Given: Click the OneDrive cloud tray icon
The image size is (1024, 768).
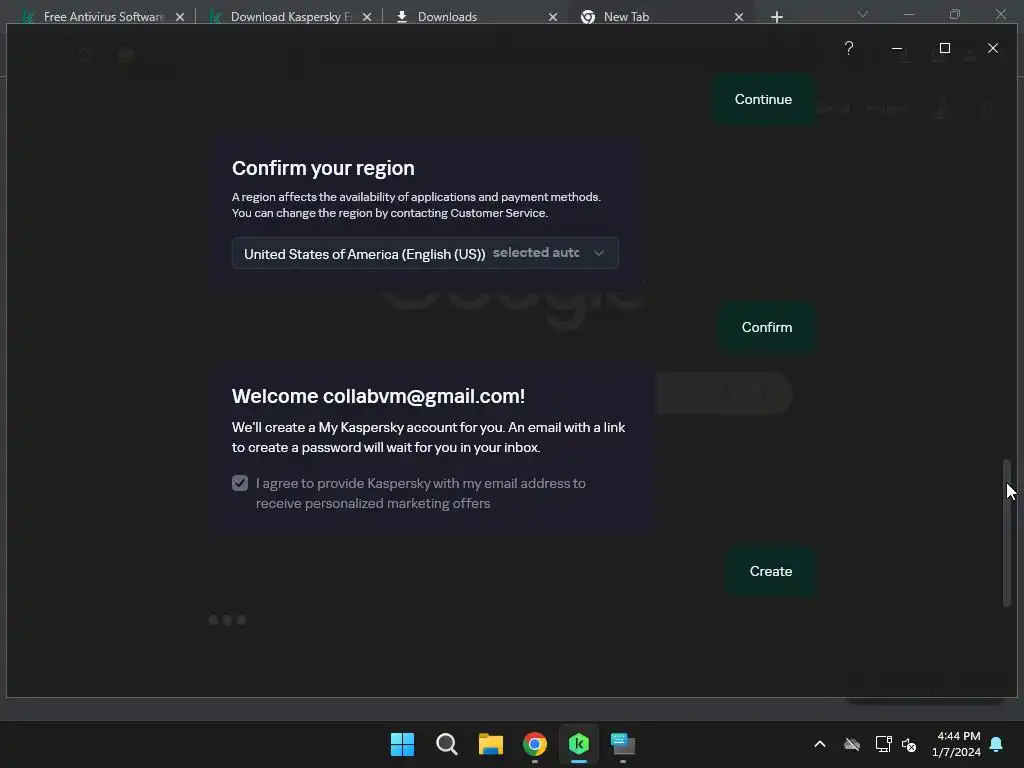Looking at the screenshot, I should point(852,744).
